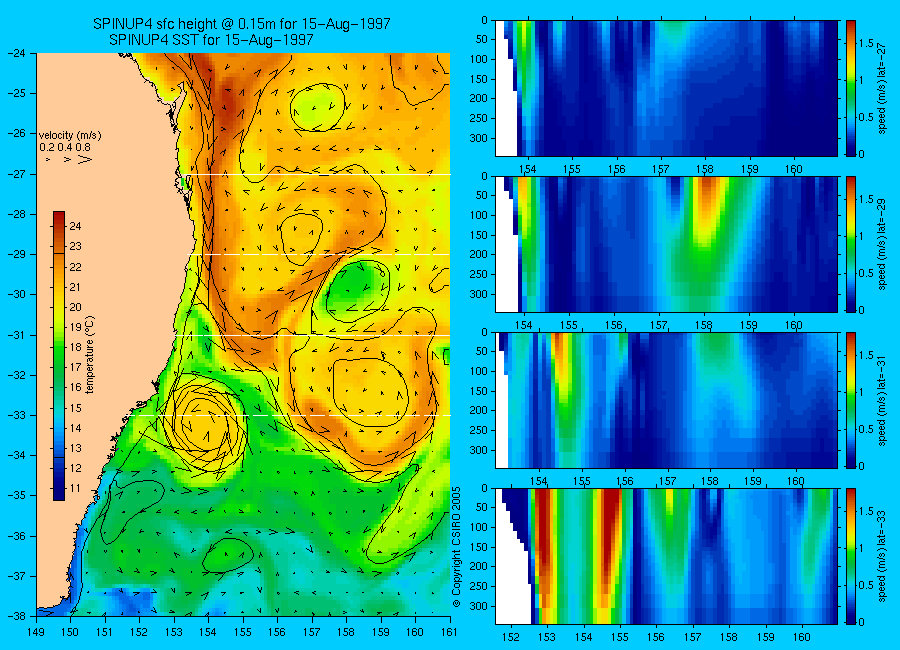900x650 pixels.
Task: Click the "-24" latitude label on map axis
Action: point(16,53)
